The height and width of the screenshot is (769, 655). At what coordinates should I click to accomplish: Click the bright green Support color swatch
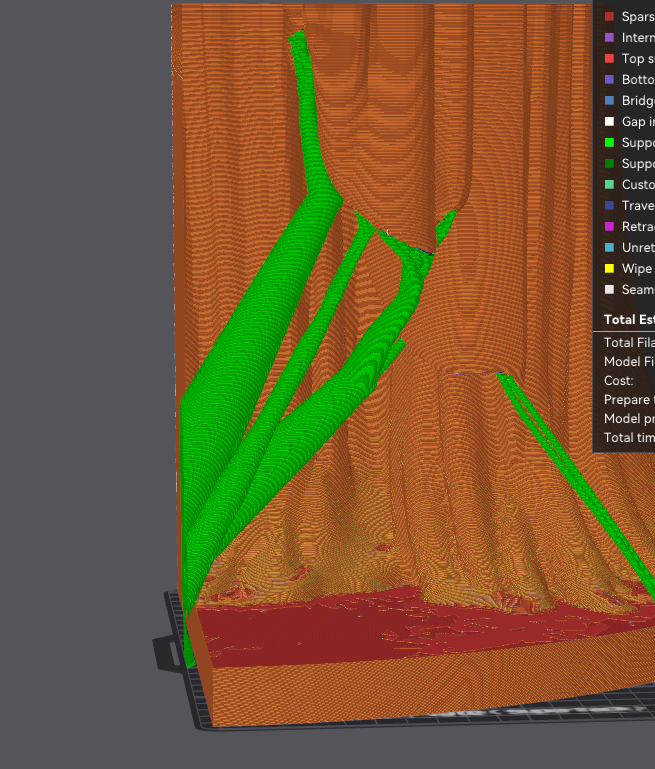click(x=609, y=143)
